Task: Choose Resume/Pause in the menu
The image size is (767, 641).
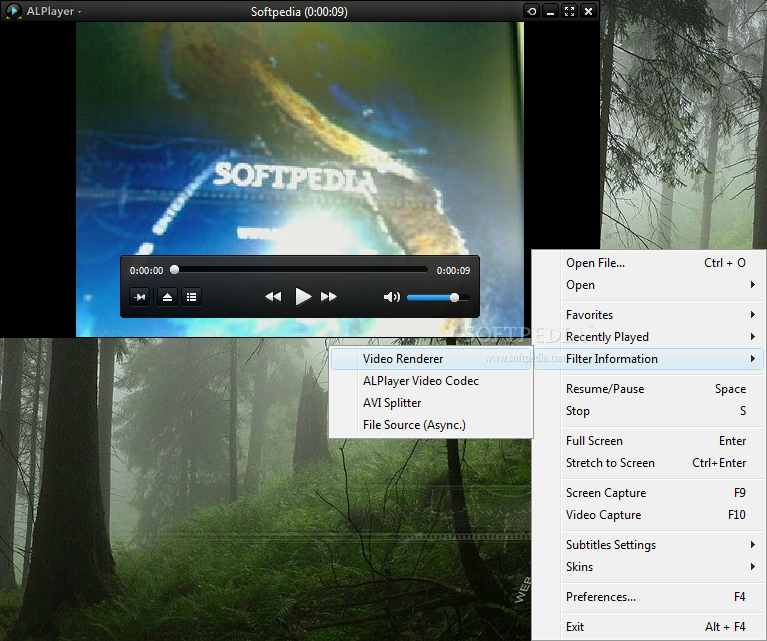Action: pyautogui.click(x=649, y=389)
